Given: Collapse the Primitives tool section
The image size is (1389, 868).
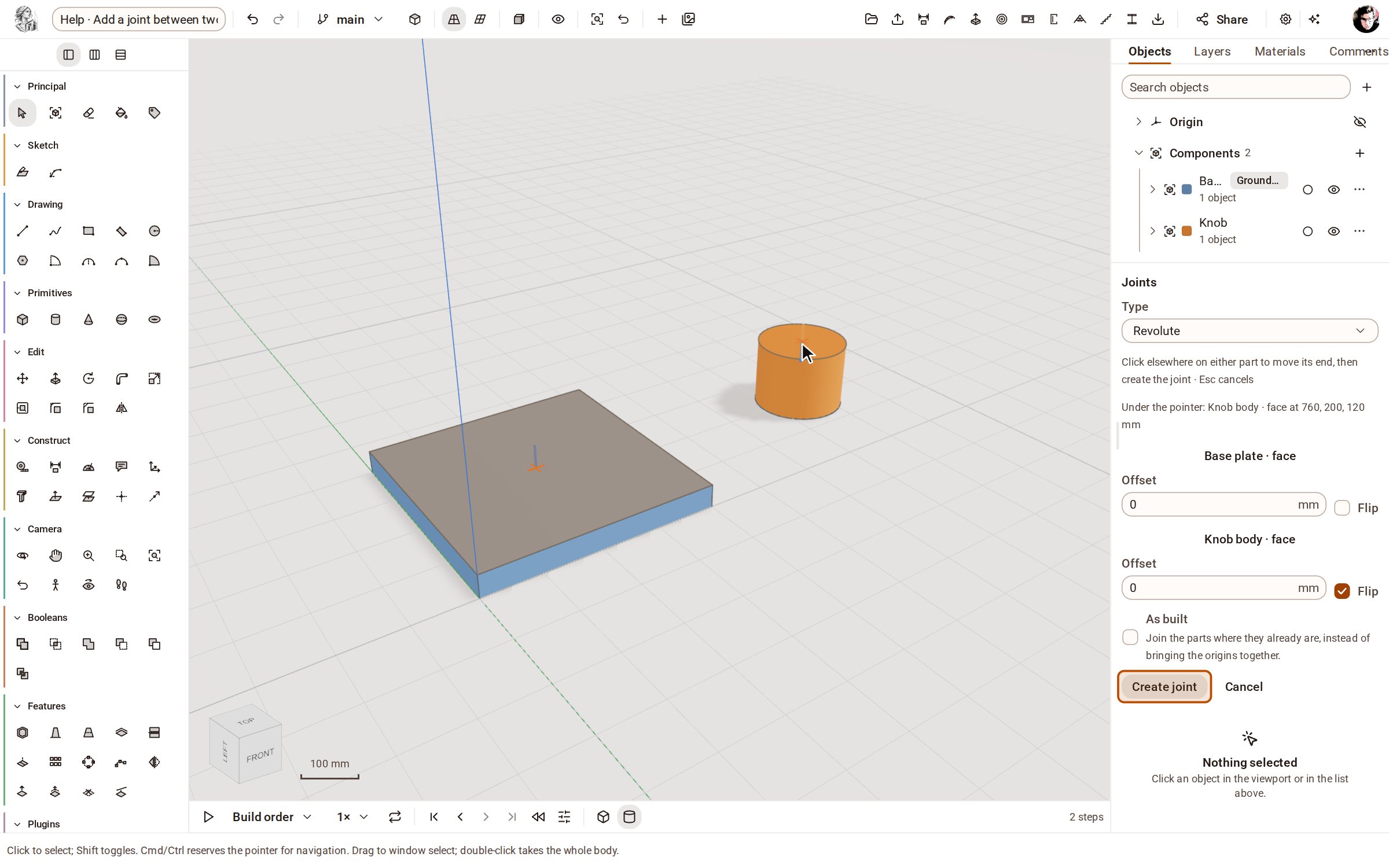Looking at the screenshot, I should tap(17, 293).
